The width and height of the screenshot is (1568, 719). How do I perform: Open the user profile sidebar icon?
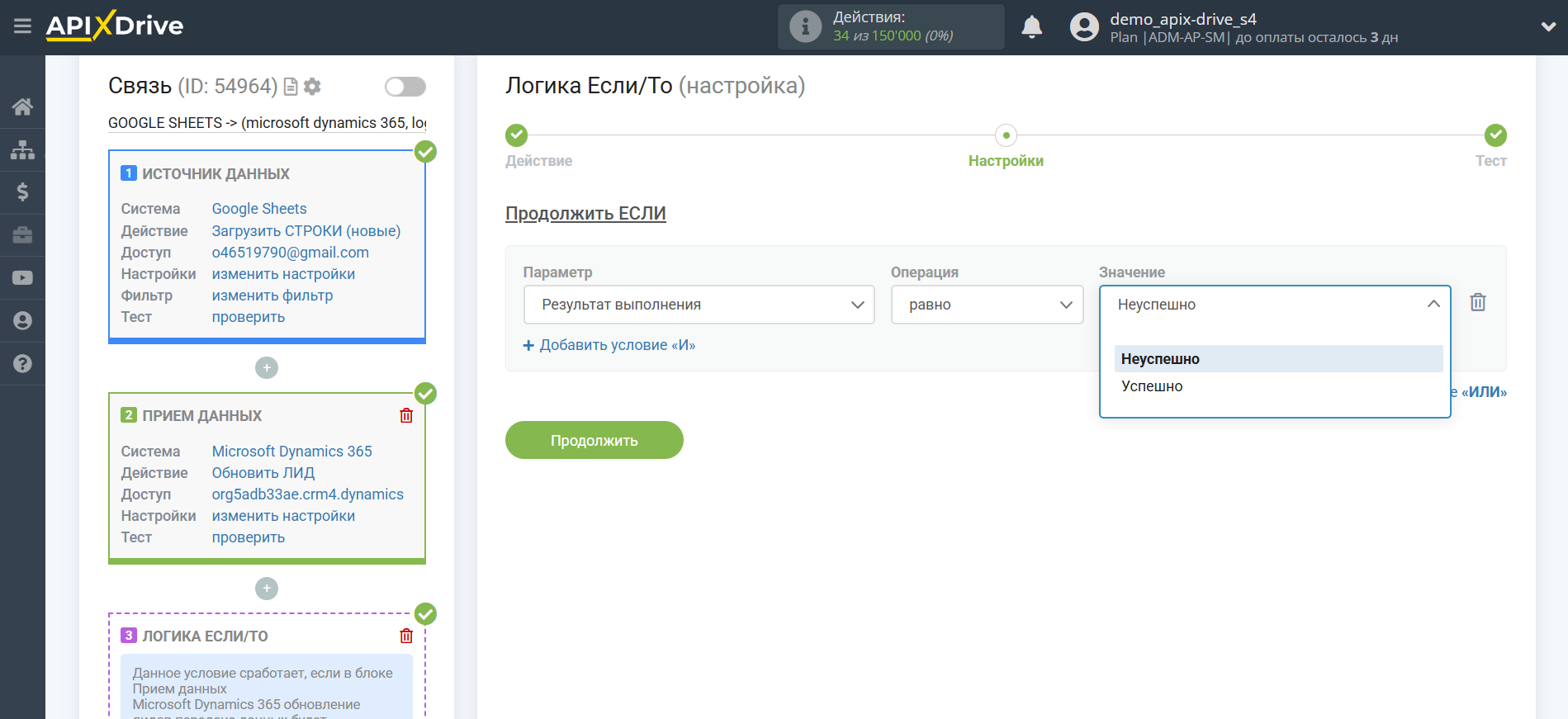(22, 321)
